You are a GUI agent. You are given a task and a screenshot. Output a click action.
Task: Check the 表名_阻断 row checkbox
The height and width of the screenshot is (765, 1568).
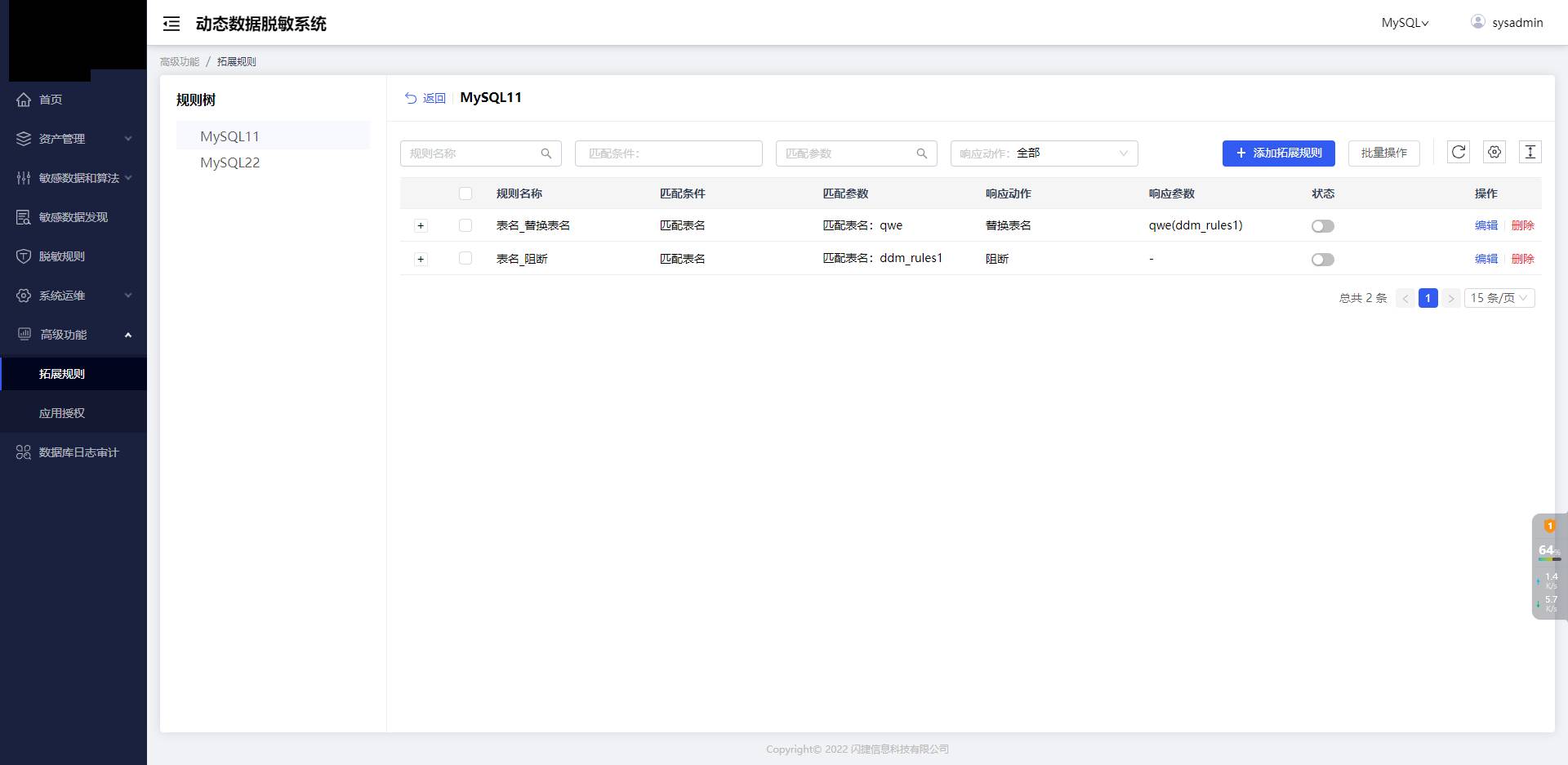coord(465,259)
